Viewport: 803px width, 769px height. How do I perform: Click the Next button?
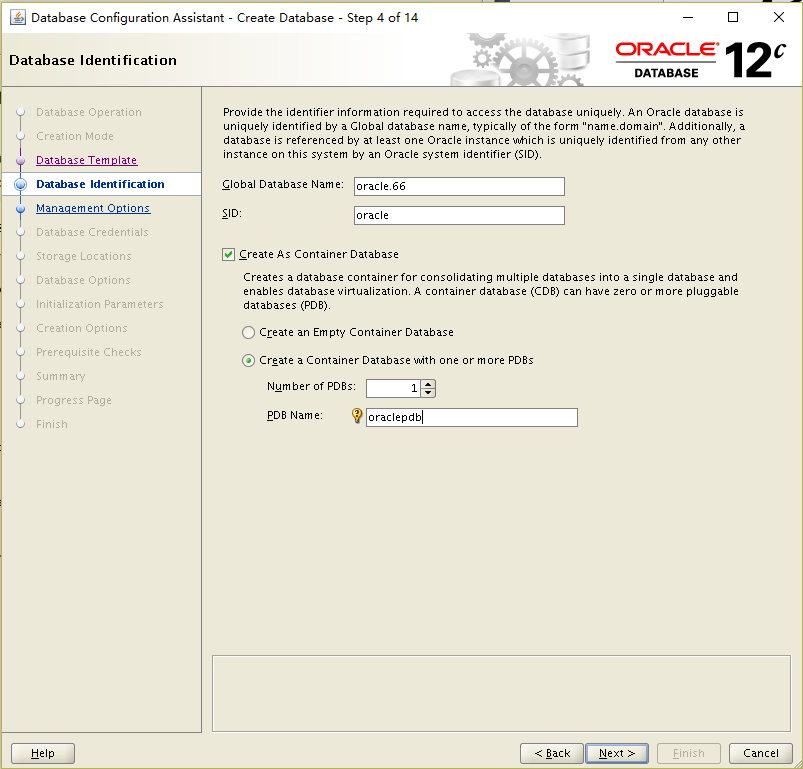pyautogui.click(x=617, y=753)
